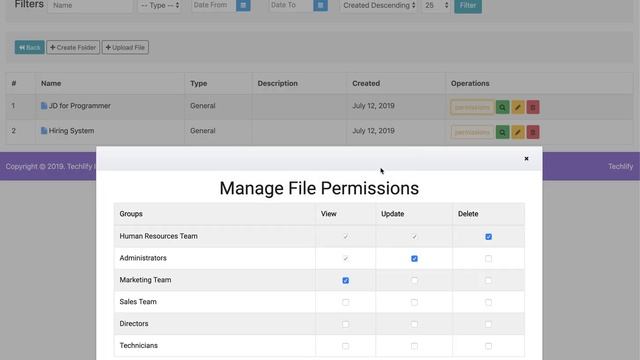Open the JD for Programmer file name
This screenshot has width=640, height=360.
pyautogui.click(x=80, y=106)
